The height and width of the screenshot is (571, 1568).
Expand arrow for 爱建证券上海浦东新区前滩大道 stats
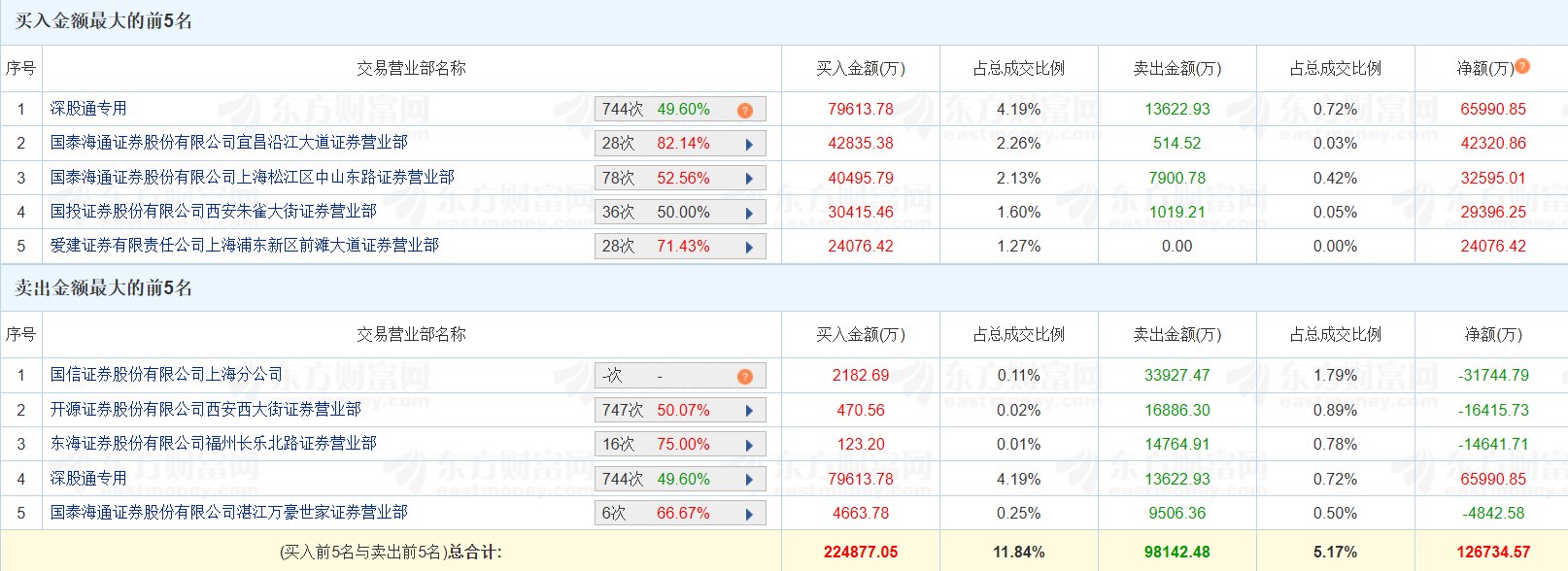tap(749, 247)
